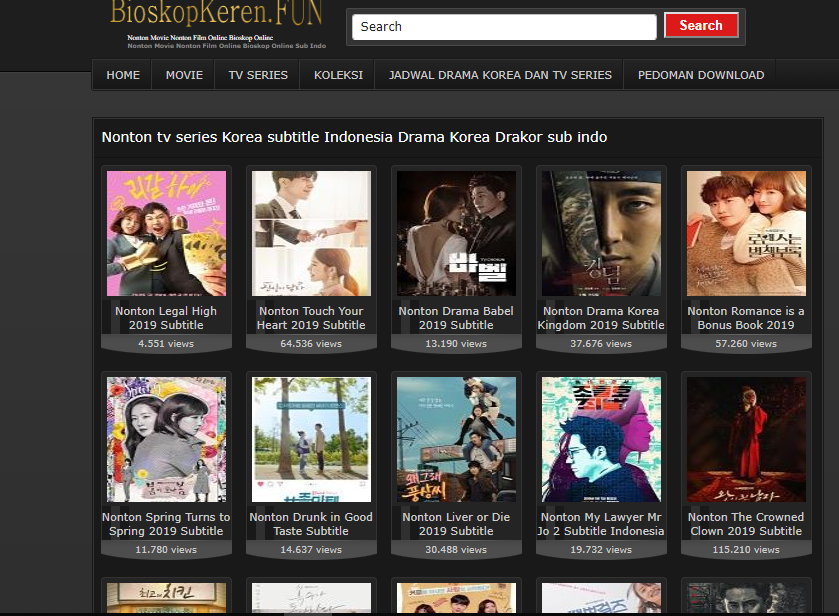Click the '14.637 views' count text
The height and width of the screenshot is (616, 839).
coord(311,550)
